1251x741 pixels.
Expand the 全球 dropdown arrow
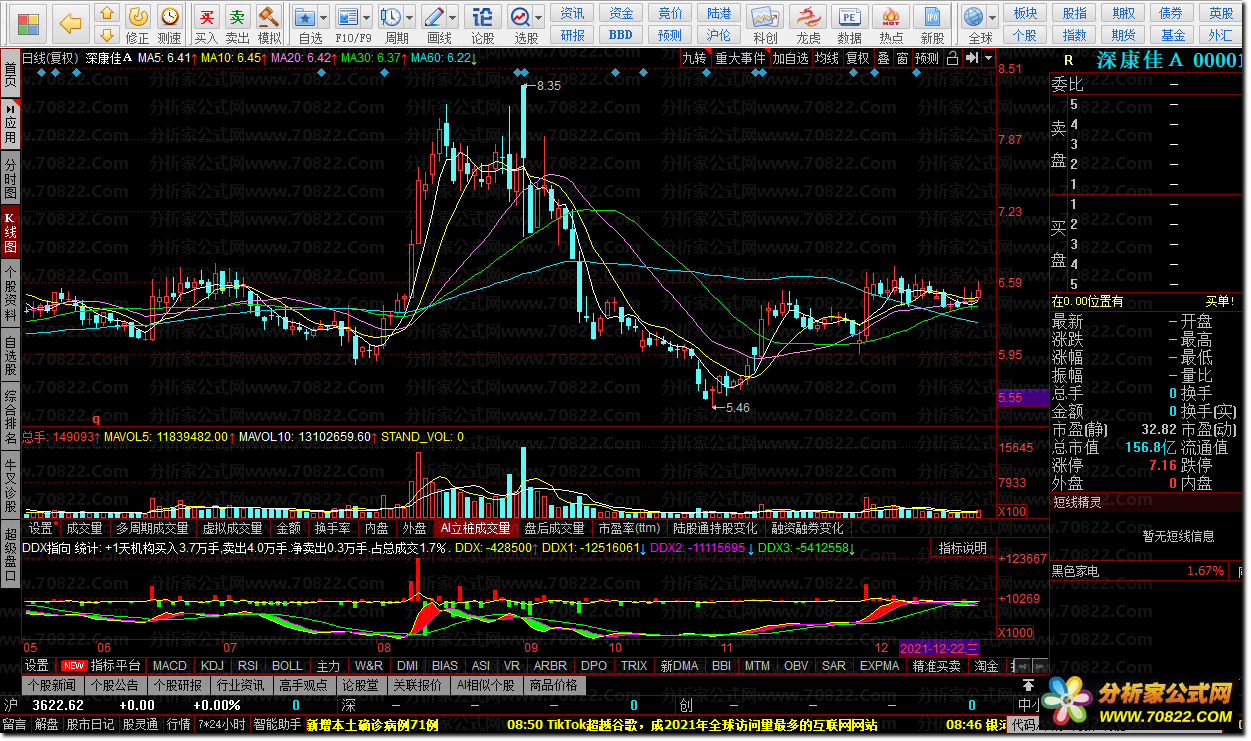click(x=992, y=17)
